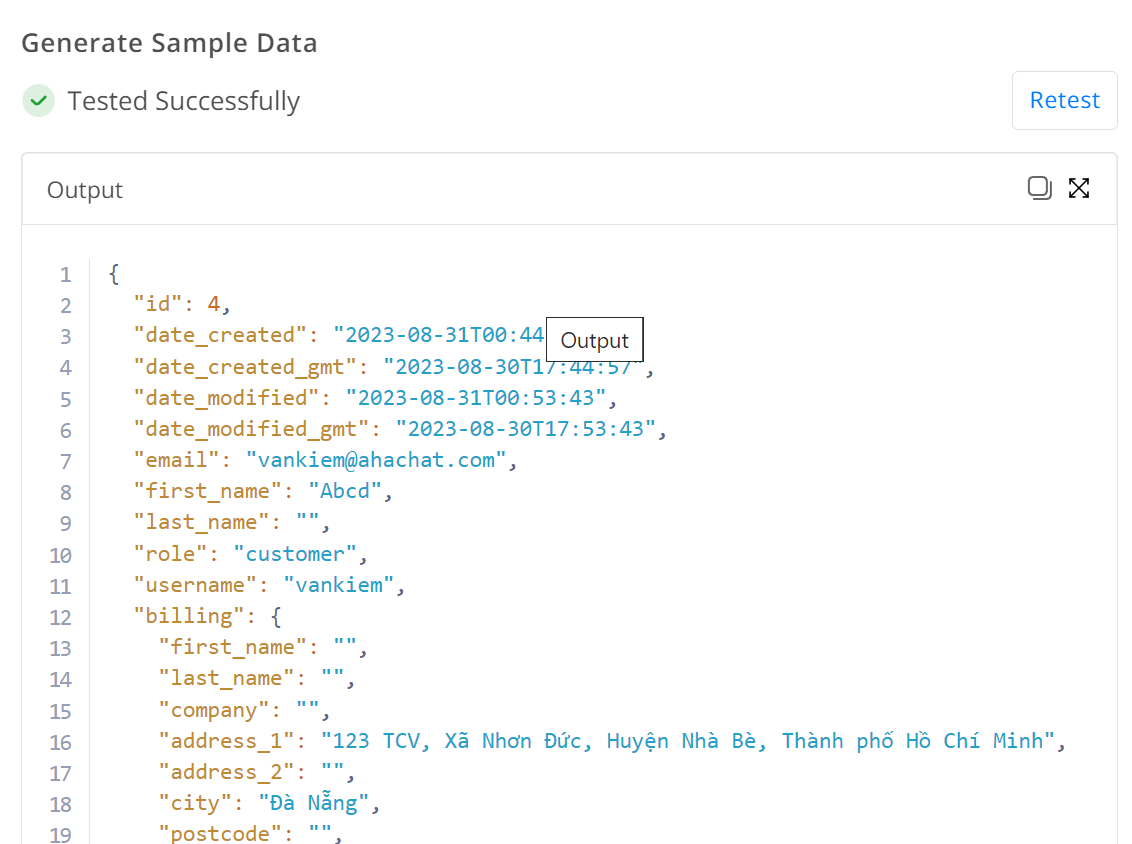Viewport: 1132px width, 844px height.
Task: Click the "postcode" key on line 19
Action: click(220, 833)
